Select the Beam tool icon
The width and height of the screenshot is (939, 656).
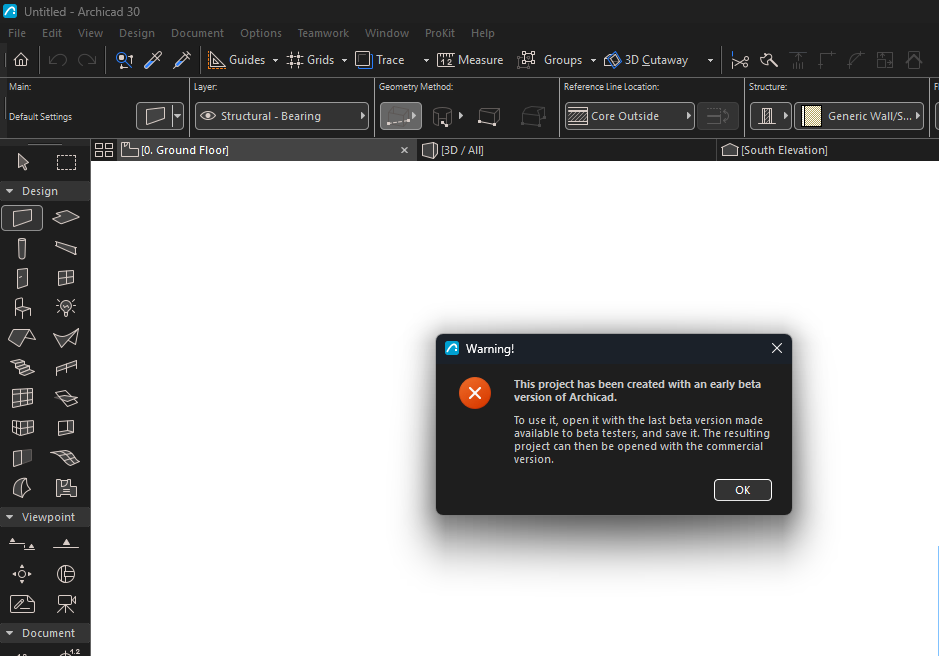(66, 247)
